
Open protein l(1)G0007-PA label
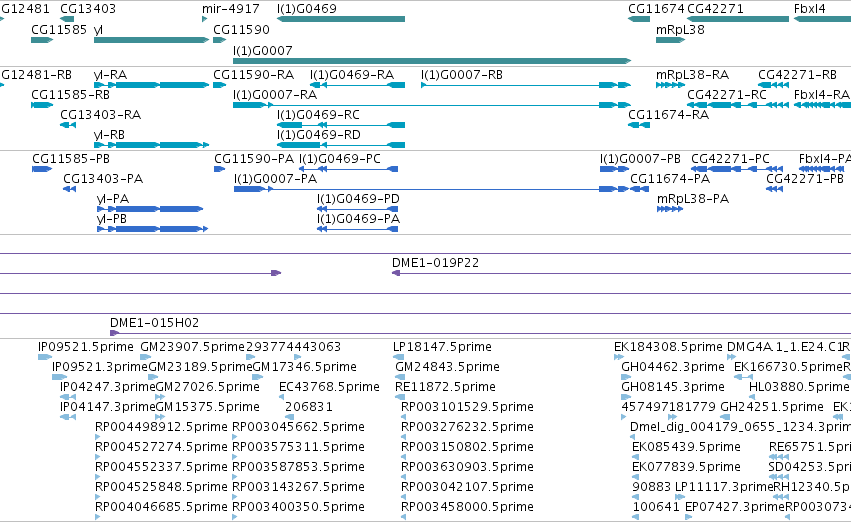pyautogui.click(x=276, y=179)
